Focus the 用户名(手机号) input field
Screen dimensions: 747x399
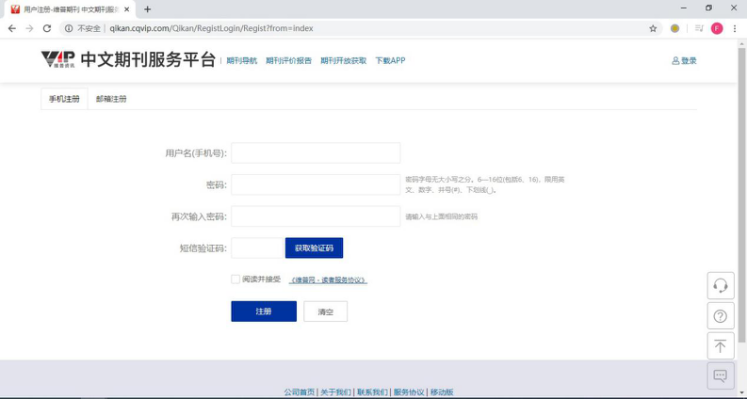(316, 153)
